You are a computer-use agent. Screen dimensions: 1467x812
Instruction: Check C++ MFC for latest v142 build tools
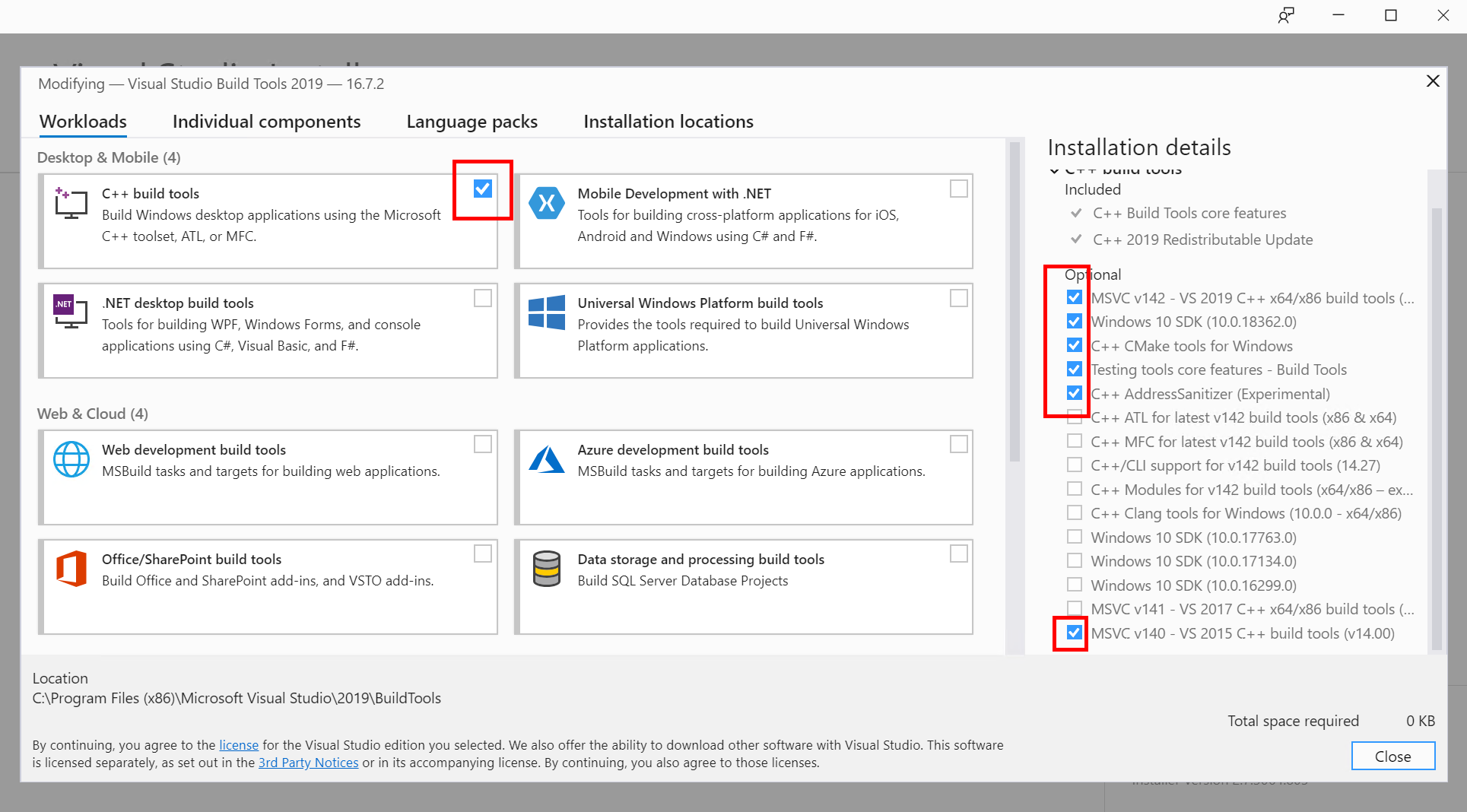pos(1075,441)
